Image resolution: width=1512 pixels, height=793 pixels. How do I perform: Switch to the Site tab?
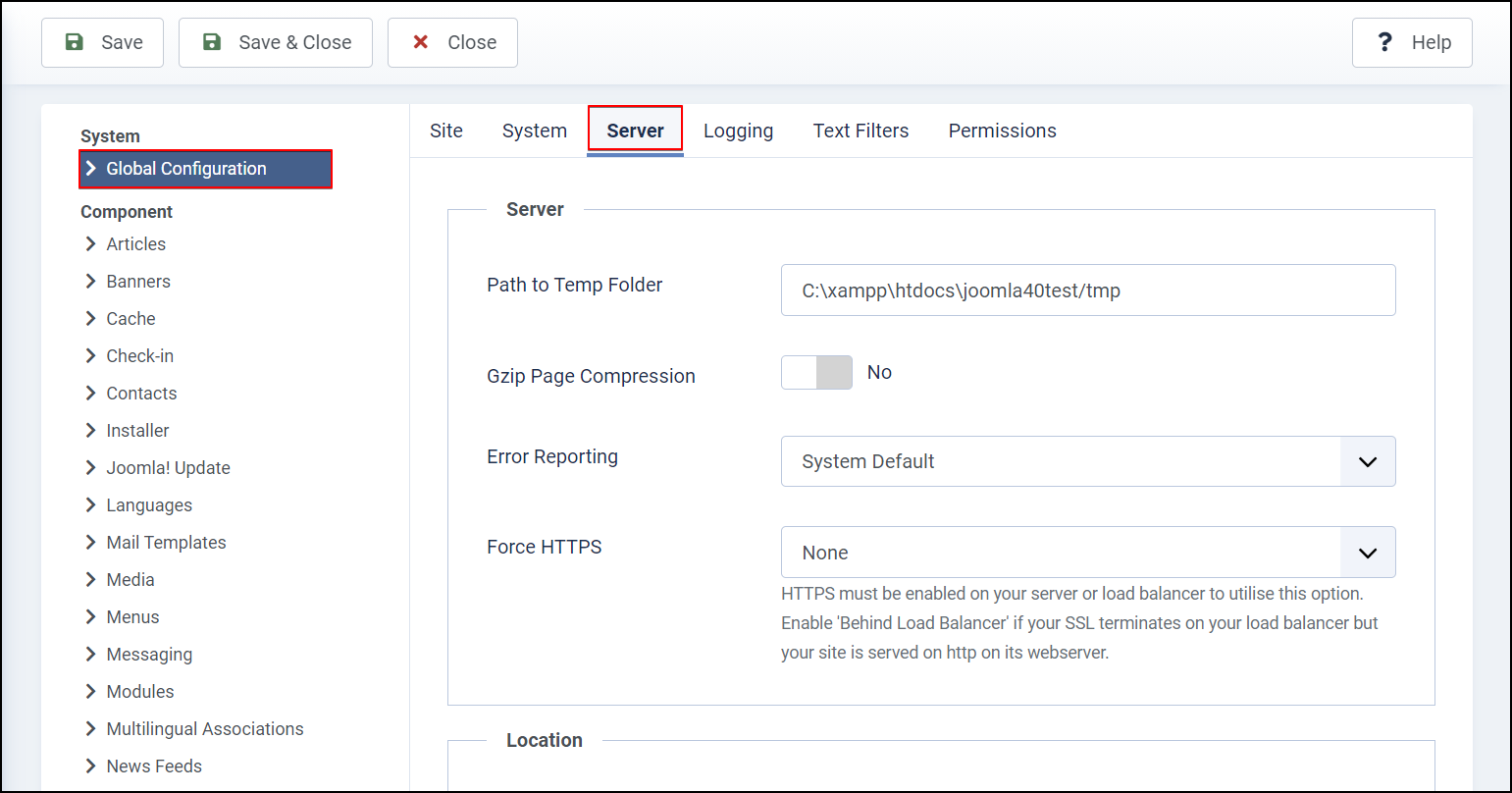coord(446,131)
